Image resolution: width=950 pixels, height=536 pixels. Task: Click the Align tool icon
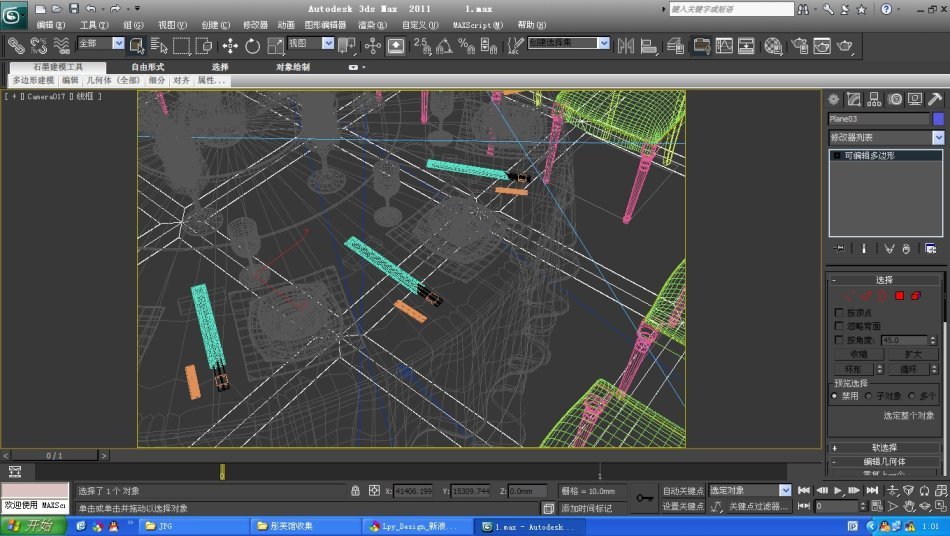(x=649, y=45)
